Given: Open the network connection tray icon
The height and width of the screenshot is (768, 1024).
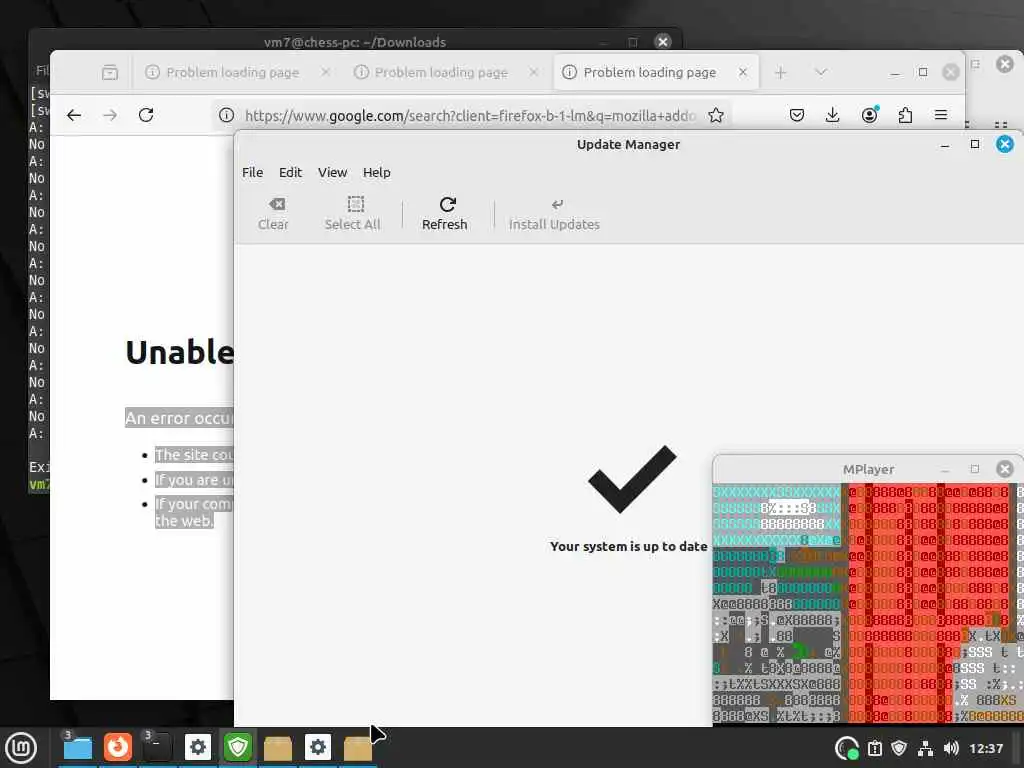Looking at the screenshot, I should pos(925,748).
